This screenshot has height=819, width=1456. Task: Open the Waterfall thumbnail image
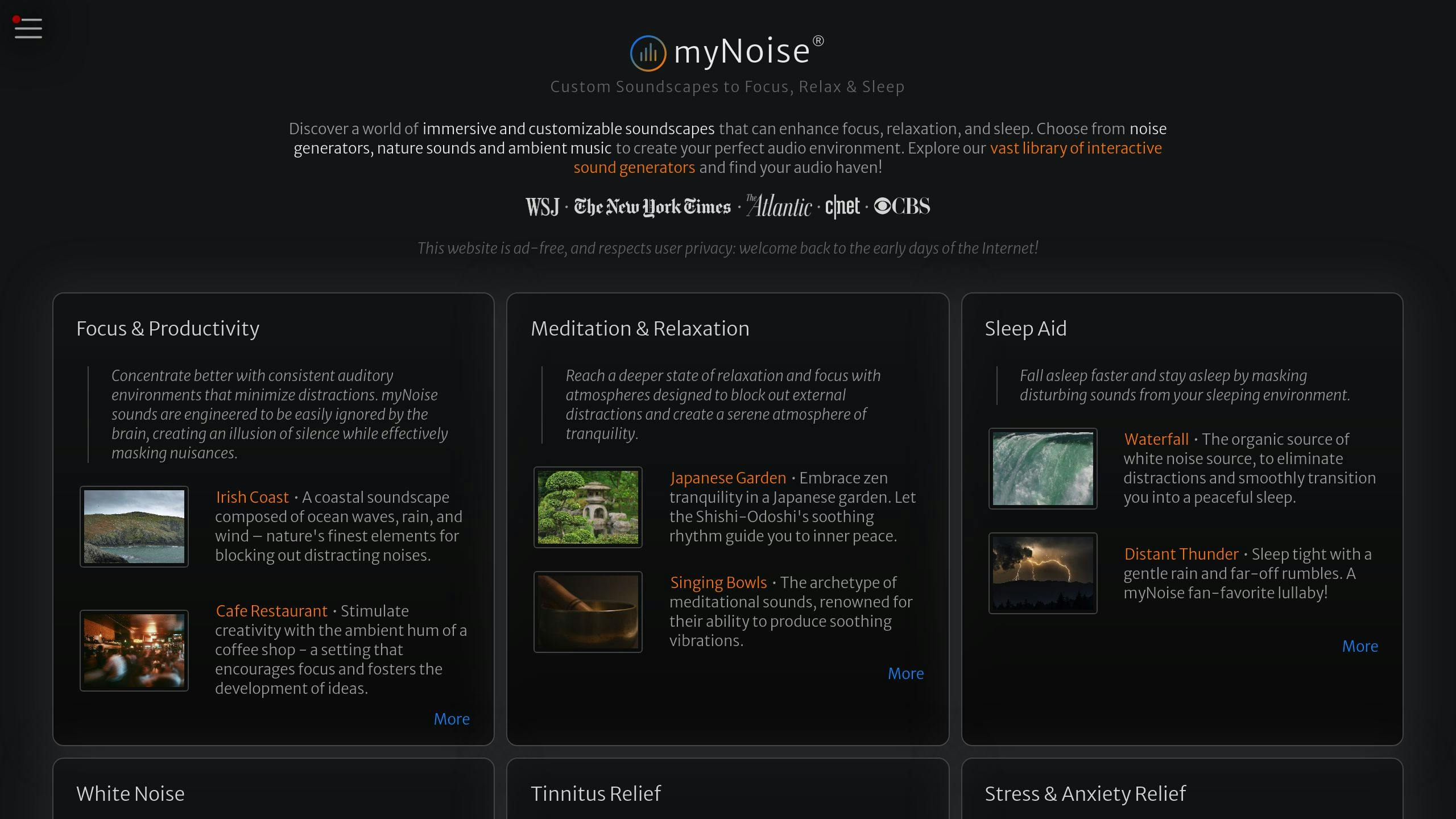coord(1043,469)
